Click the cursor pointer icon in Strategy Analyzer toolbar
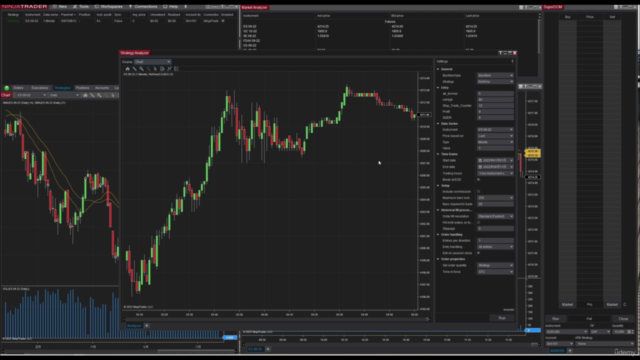640x360 pixels. (x=155, y=69)
